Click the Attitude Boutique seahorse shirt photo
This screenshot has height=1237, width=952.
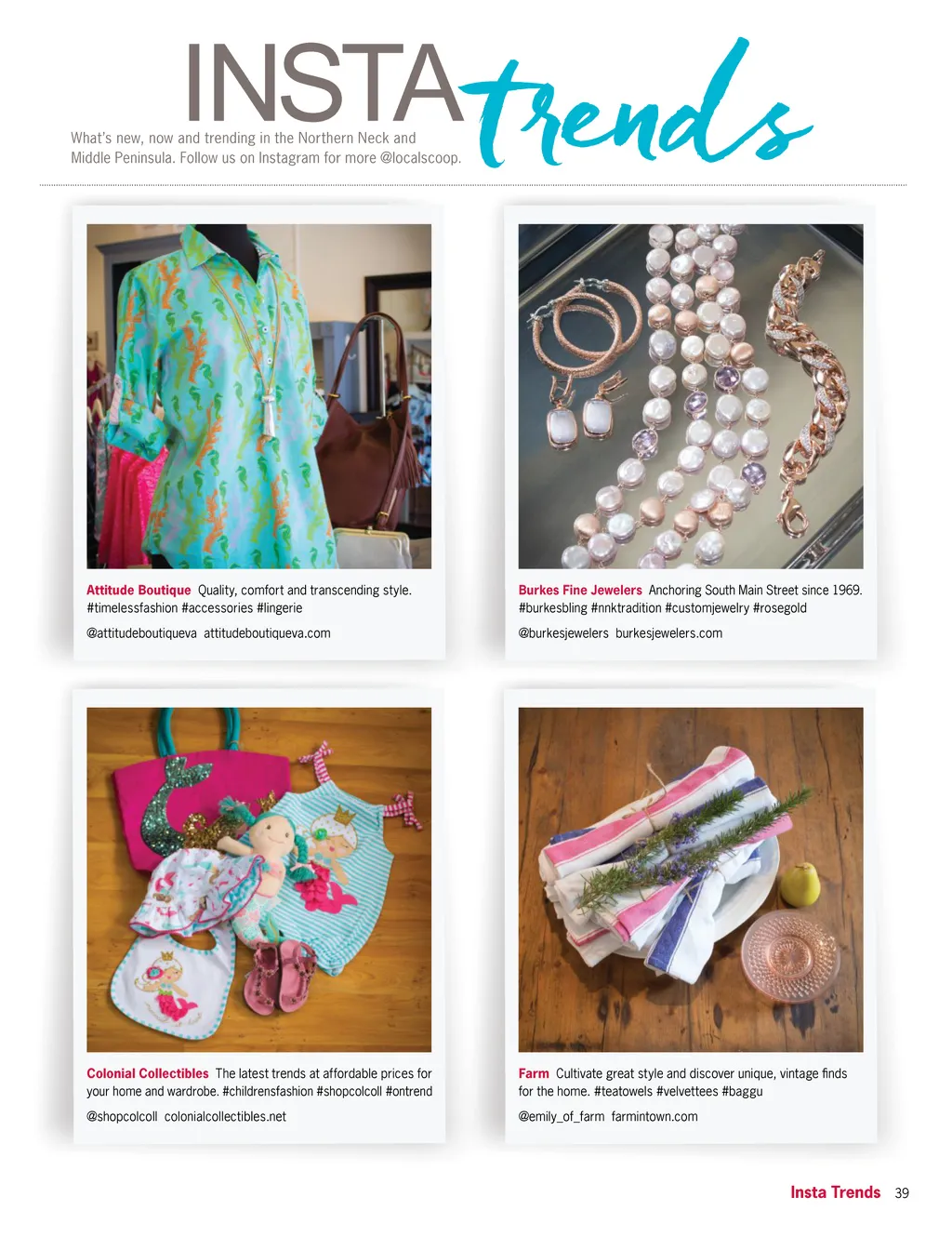coord(258,396)
